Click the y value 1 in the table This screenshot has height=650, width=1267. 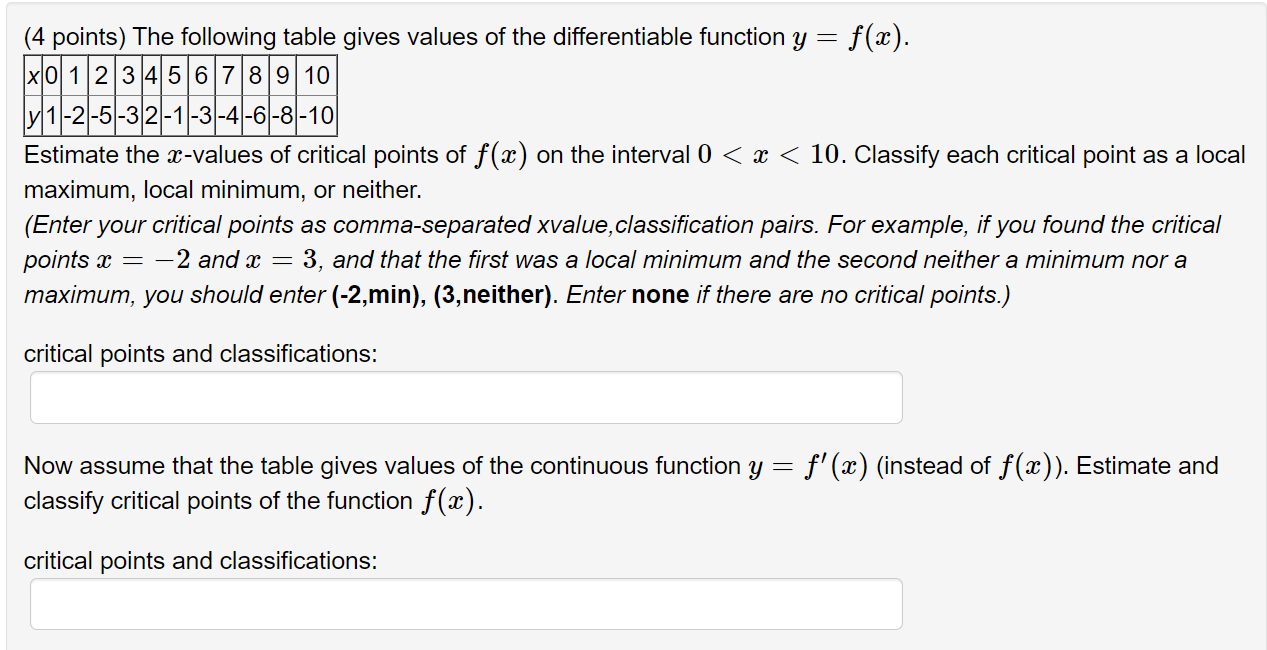click(52, 113)
